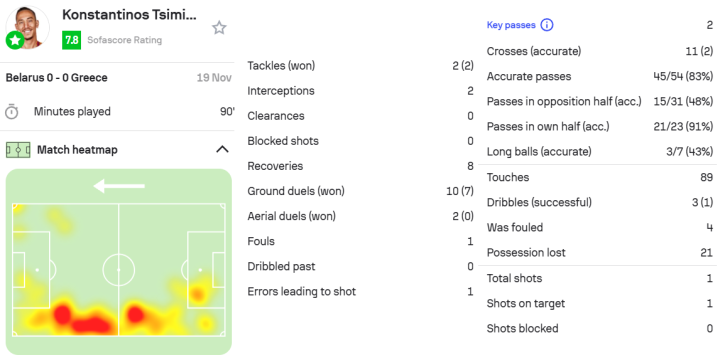The height and width of the screenshot is (360, 720).
Task: Open player profile via Konstantinos Tsimi... name
Action: point(129,15)
